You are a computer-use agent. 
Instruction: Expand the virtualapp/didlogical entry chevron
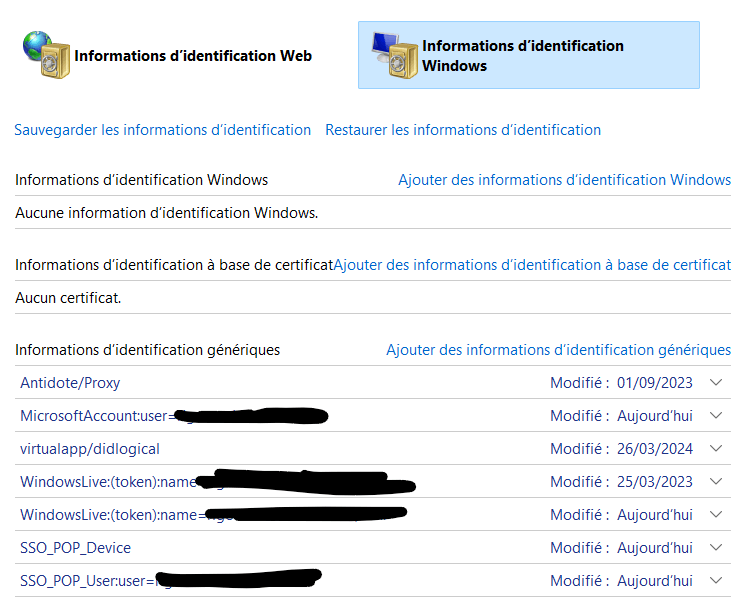[x=716, y=449]
